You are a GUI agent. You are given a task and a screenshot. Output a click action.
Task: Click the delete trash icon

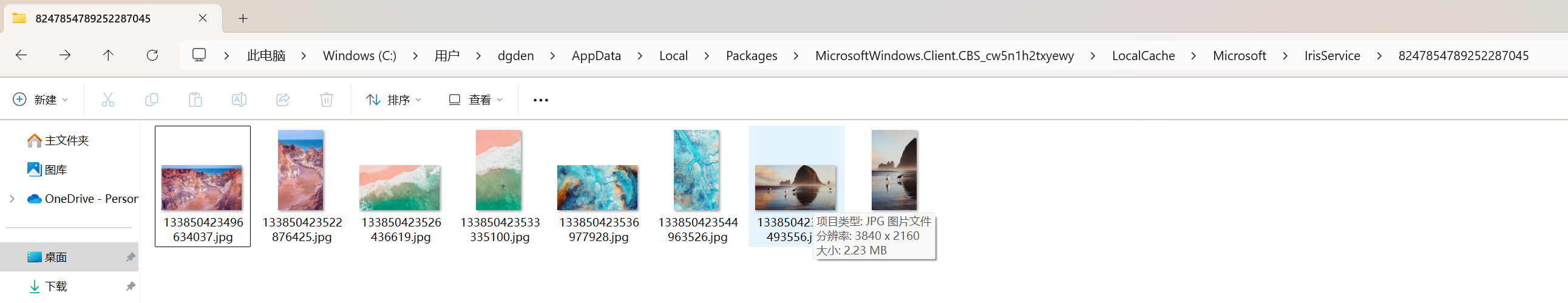(x=326, y=100)
